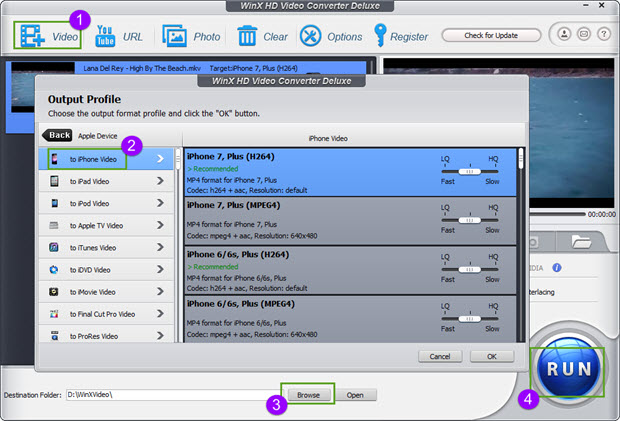Select iPhone 7, Plus (H264) profile

tap(350, 172)
